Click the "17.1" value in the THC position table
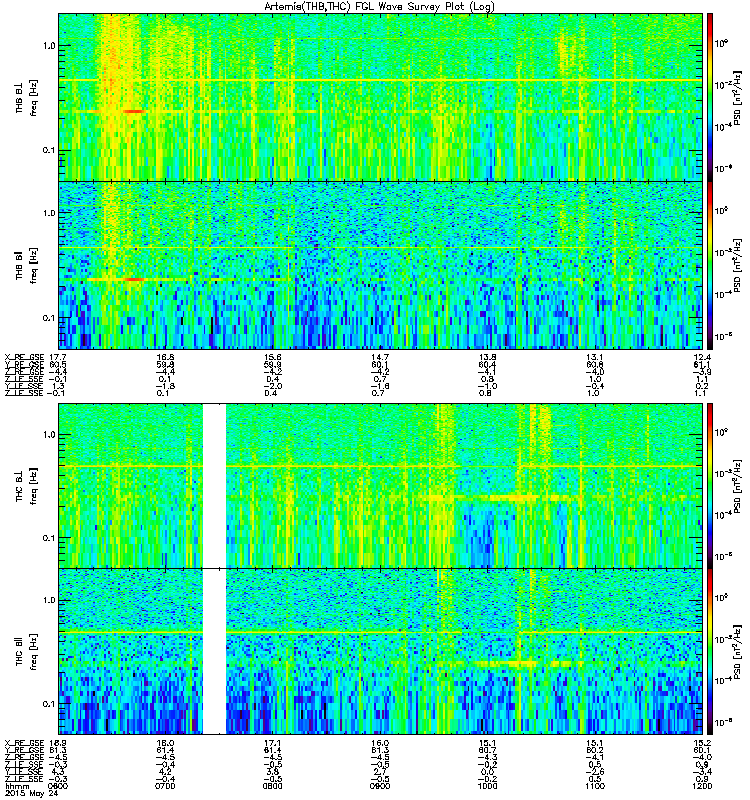 [272, 743]
